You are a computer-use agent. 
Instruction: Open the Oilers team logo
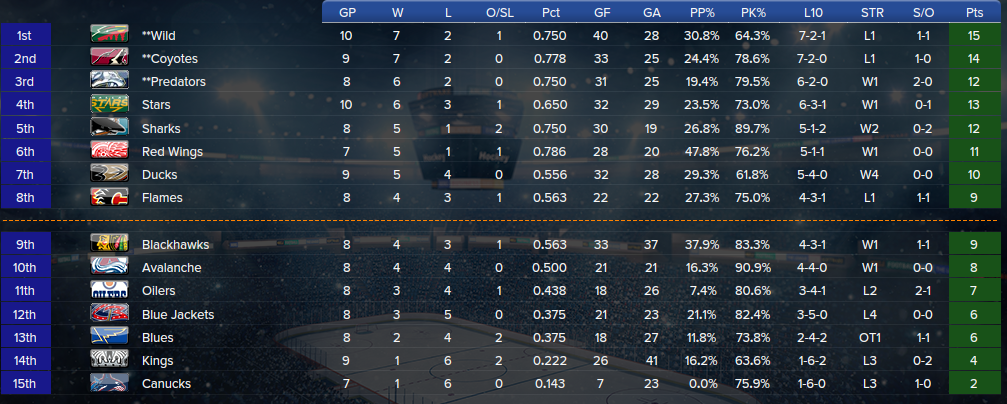pos(109,290)
